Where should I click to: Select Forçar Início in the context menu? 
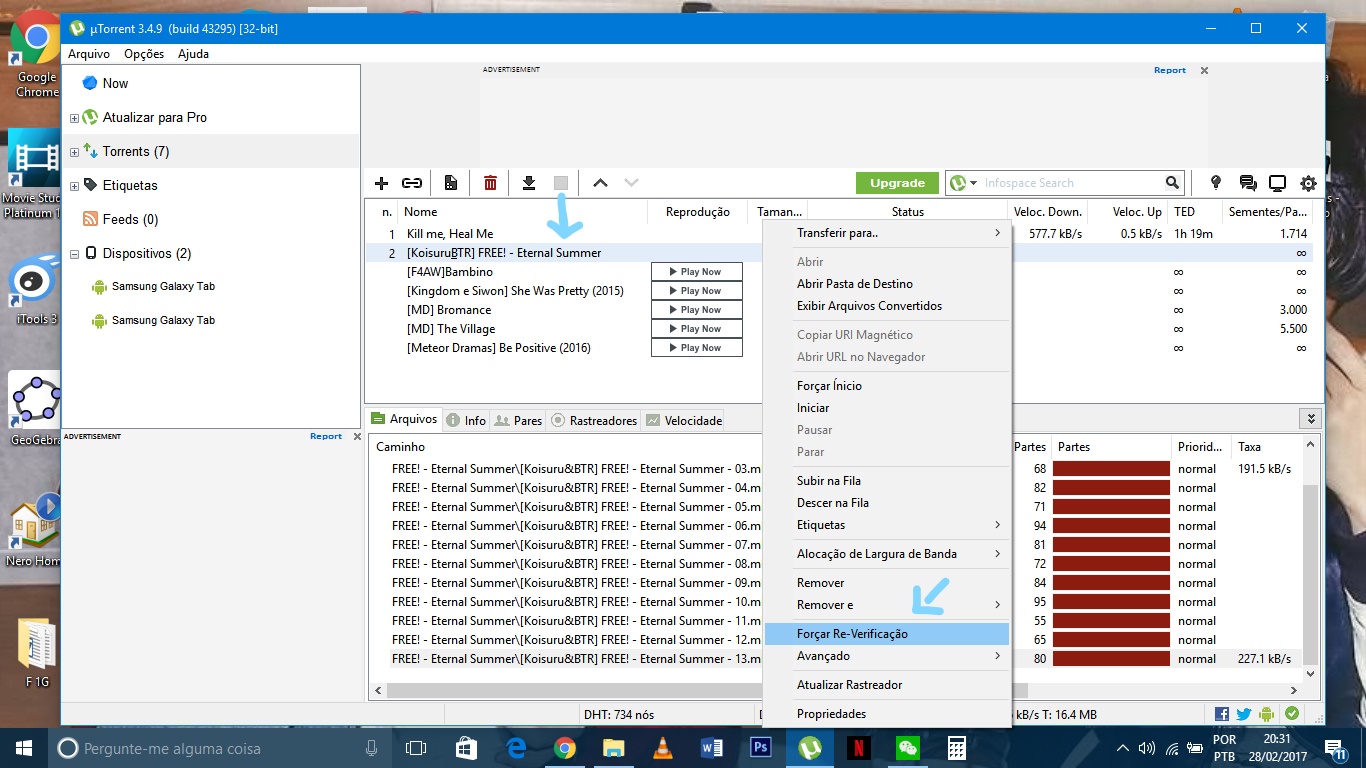(886, 386)
